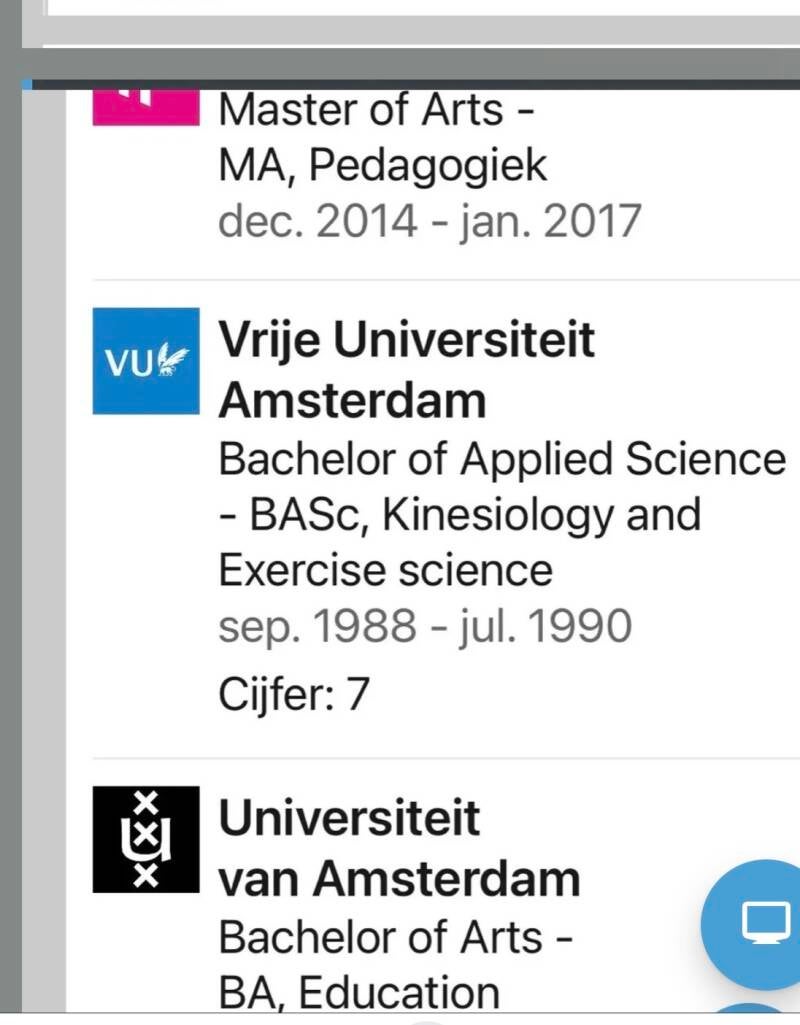800x1025 pixels.
Task: Select the 'Bachelor of Applied Science' line
Action: click(502, 459)
